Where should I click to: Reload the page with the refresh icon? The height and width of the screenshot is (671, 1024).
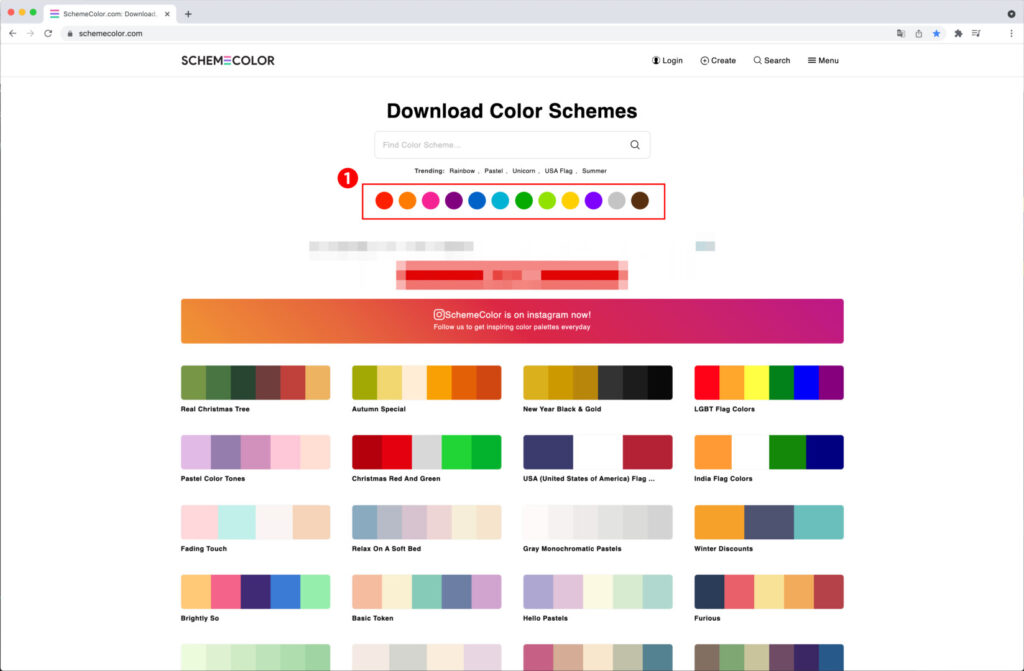[48, 33]
